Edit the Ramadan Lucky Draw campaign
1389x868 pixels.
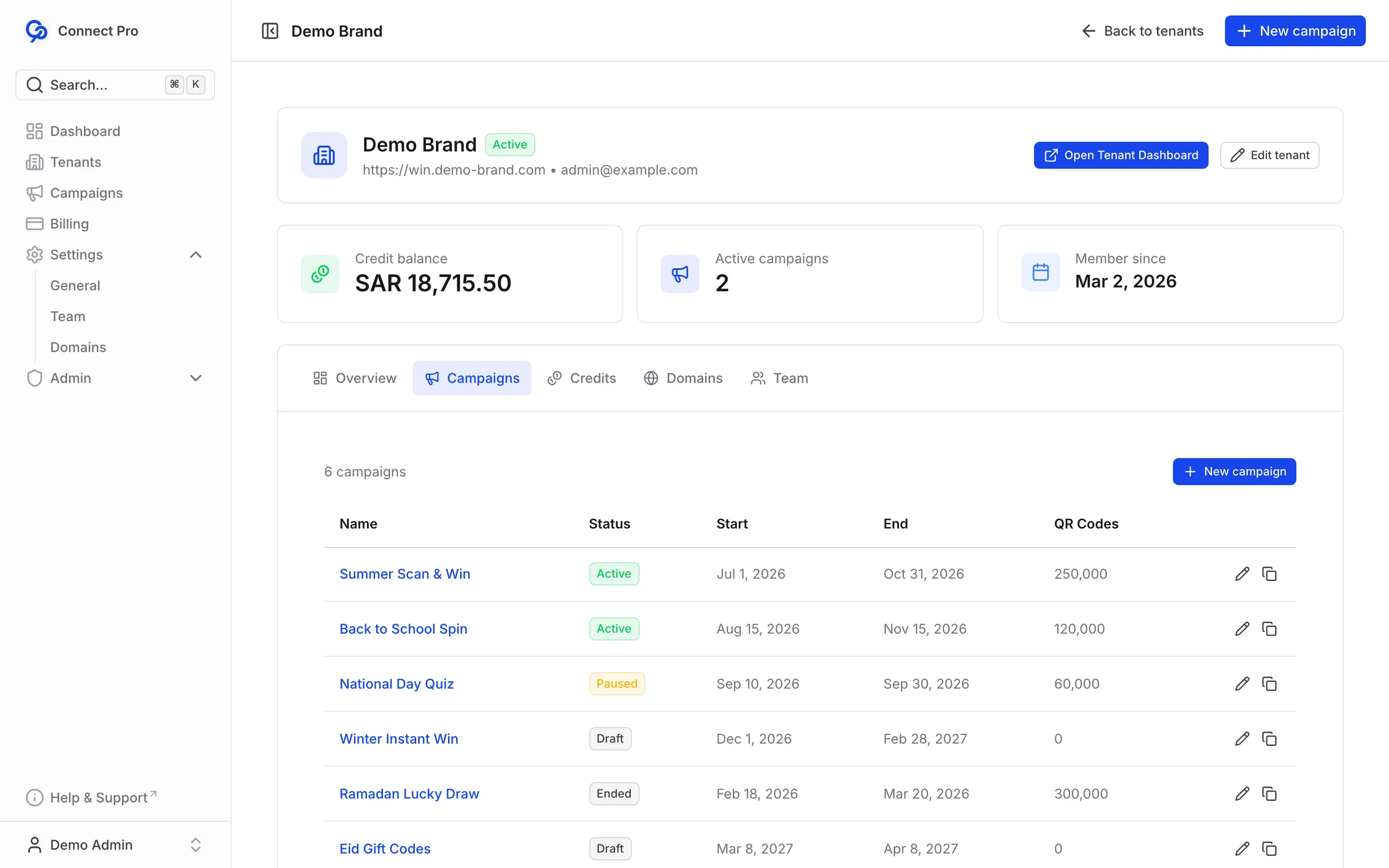coord(1242,793)
